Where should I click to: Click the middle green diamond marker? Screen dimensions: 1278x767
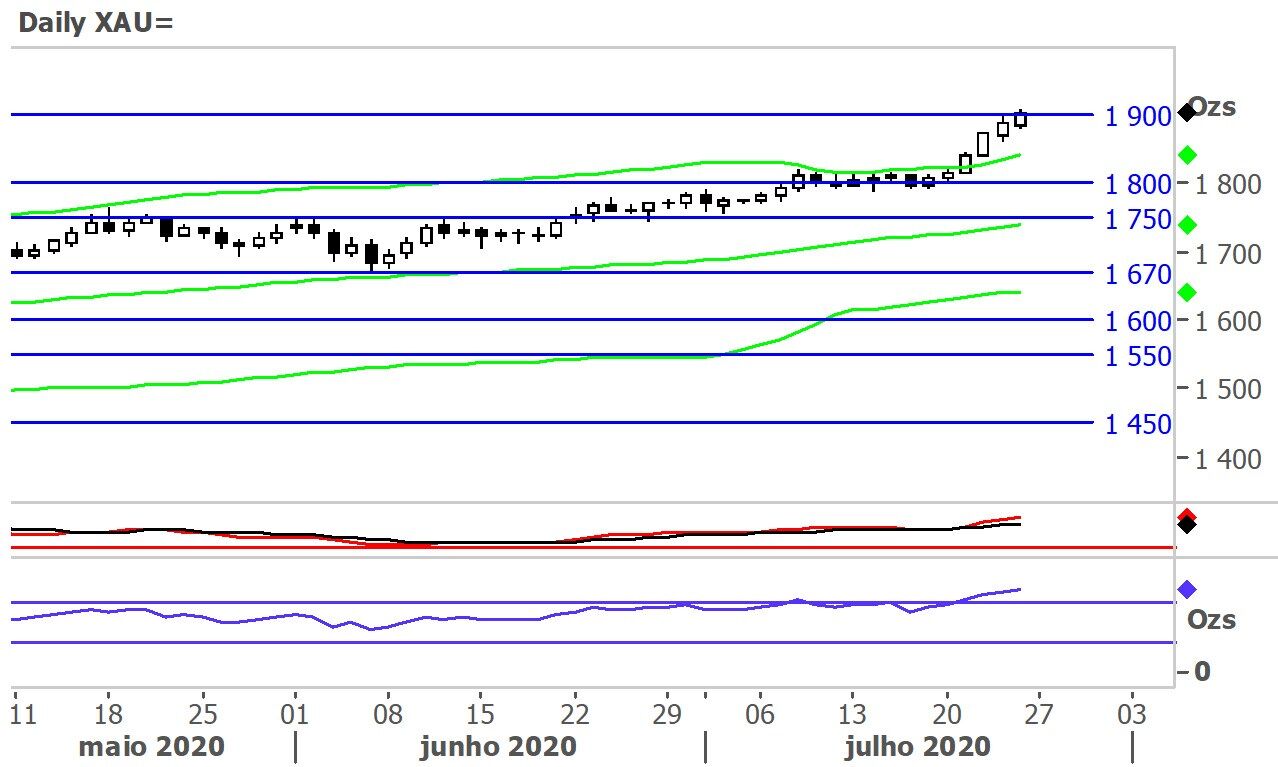coord(1188,224)
